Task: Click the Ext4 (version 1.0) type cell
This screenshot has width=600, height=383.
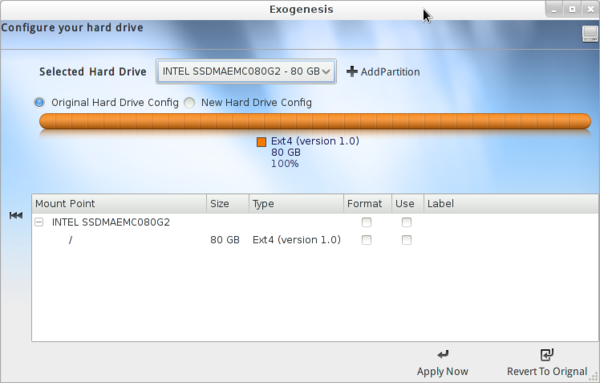Action: (x=297, y=240)
